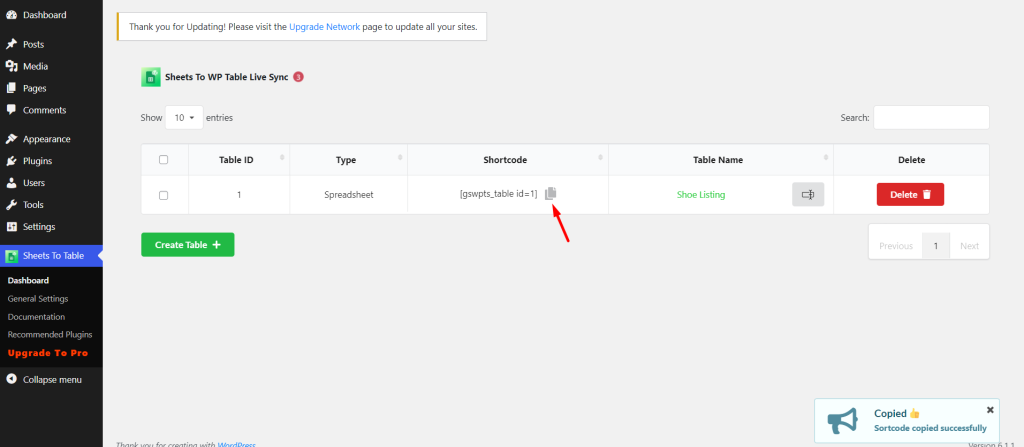Open the Shoe Listing table link

[701, 195]
